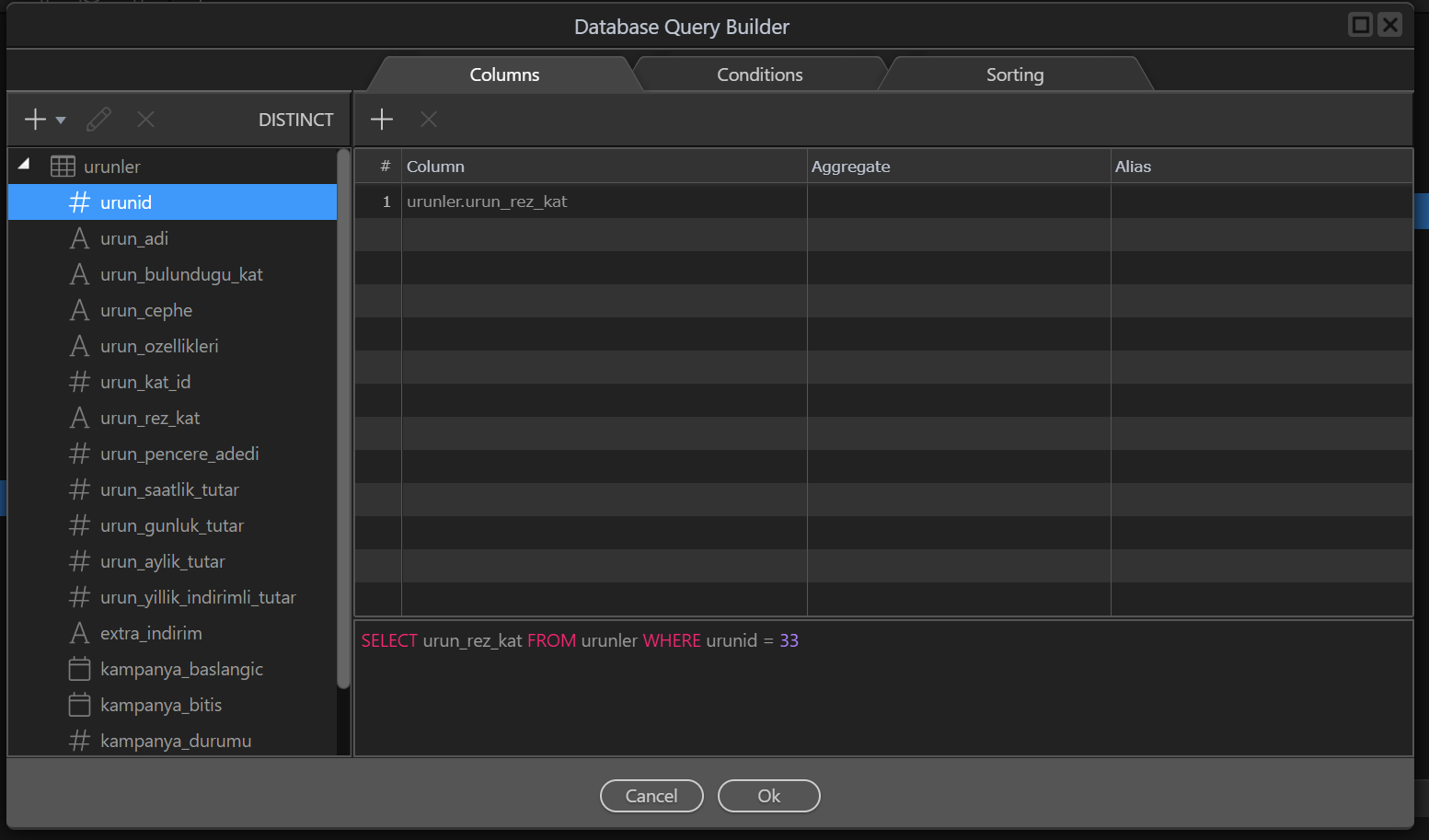
Task: Click the delete column X icon
Action: click(429, 120)
